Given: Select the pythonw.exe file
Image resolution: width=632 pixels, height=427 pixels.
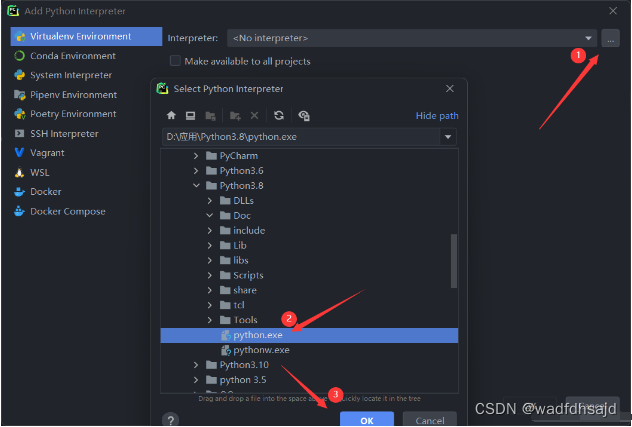Looking at the screenshot, I should [x=309, y=350].
